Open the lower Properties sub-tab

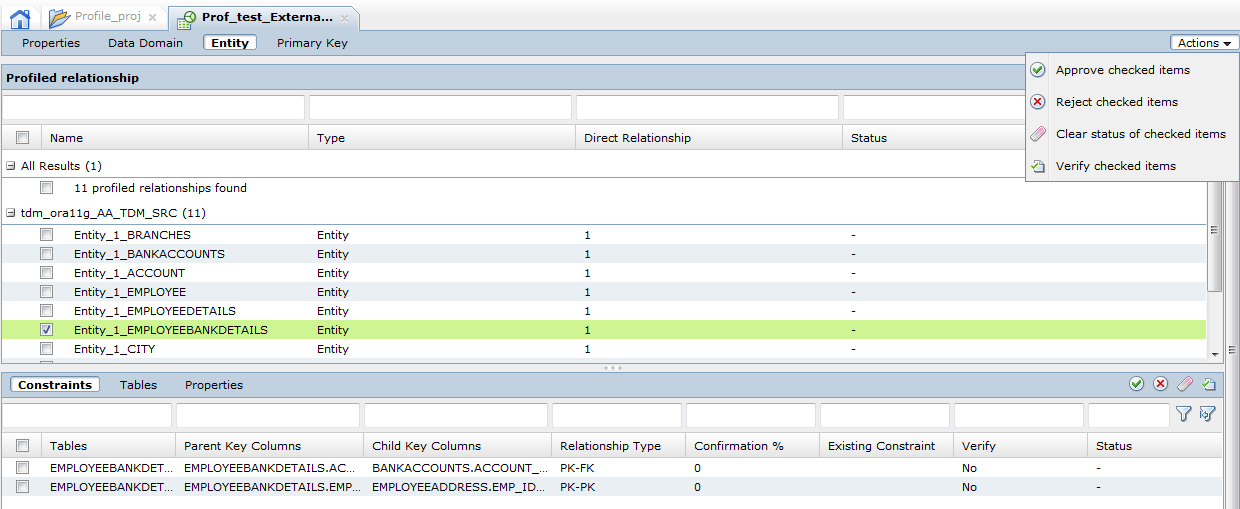[x=214, y=385]
